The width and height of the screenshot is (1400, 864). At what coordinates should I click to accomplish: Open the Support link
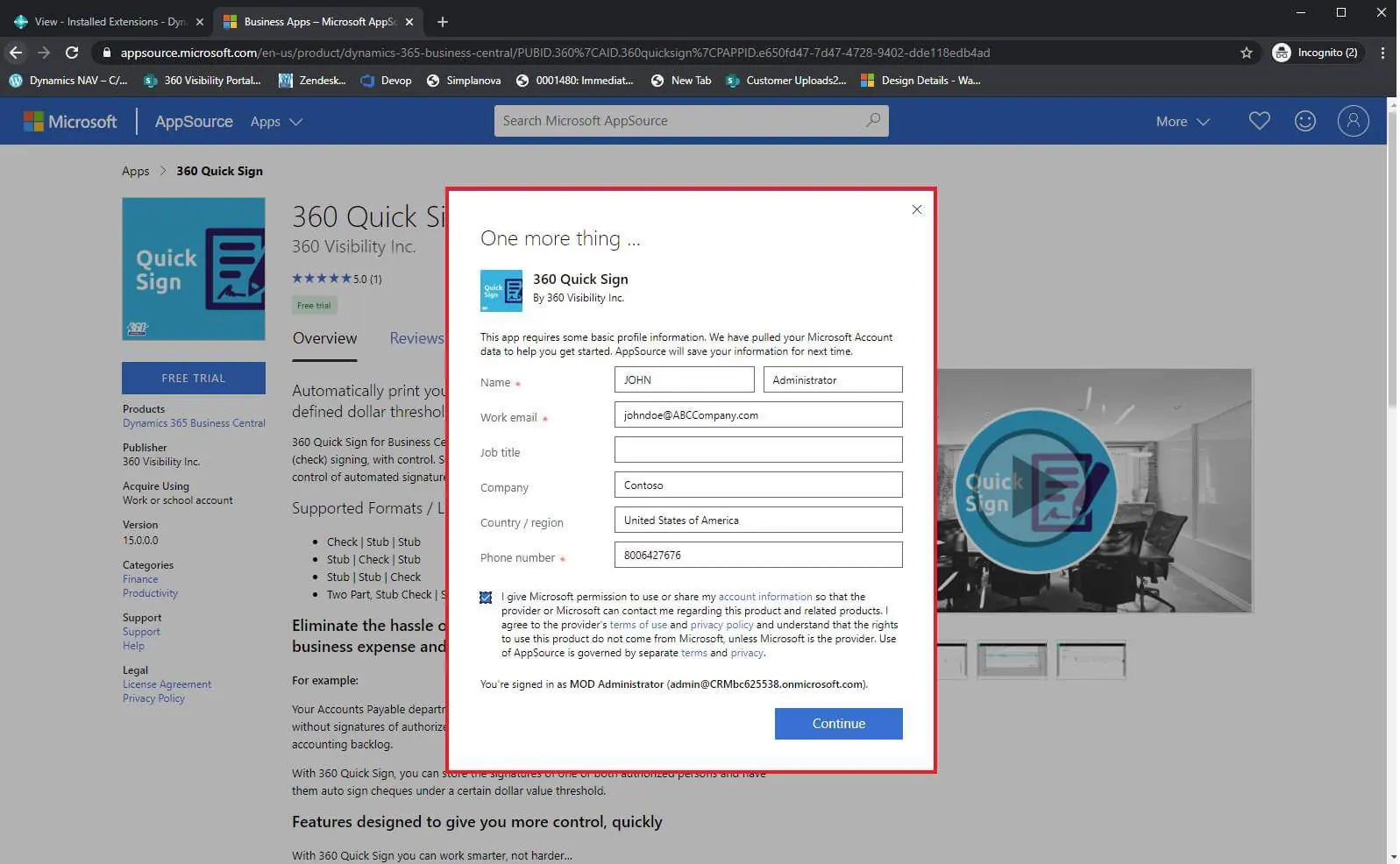tap(141, 632)
